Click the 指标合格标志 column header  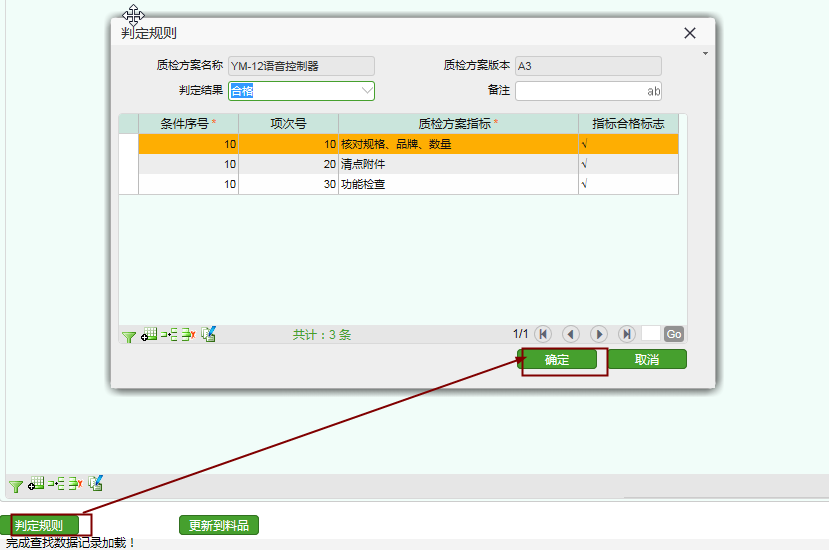tap(628, 124)
